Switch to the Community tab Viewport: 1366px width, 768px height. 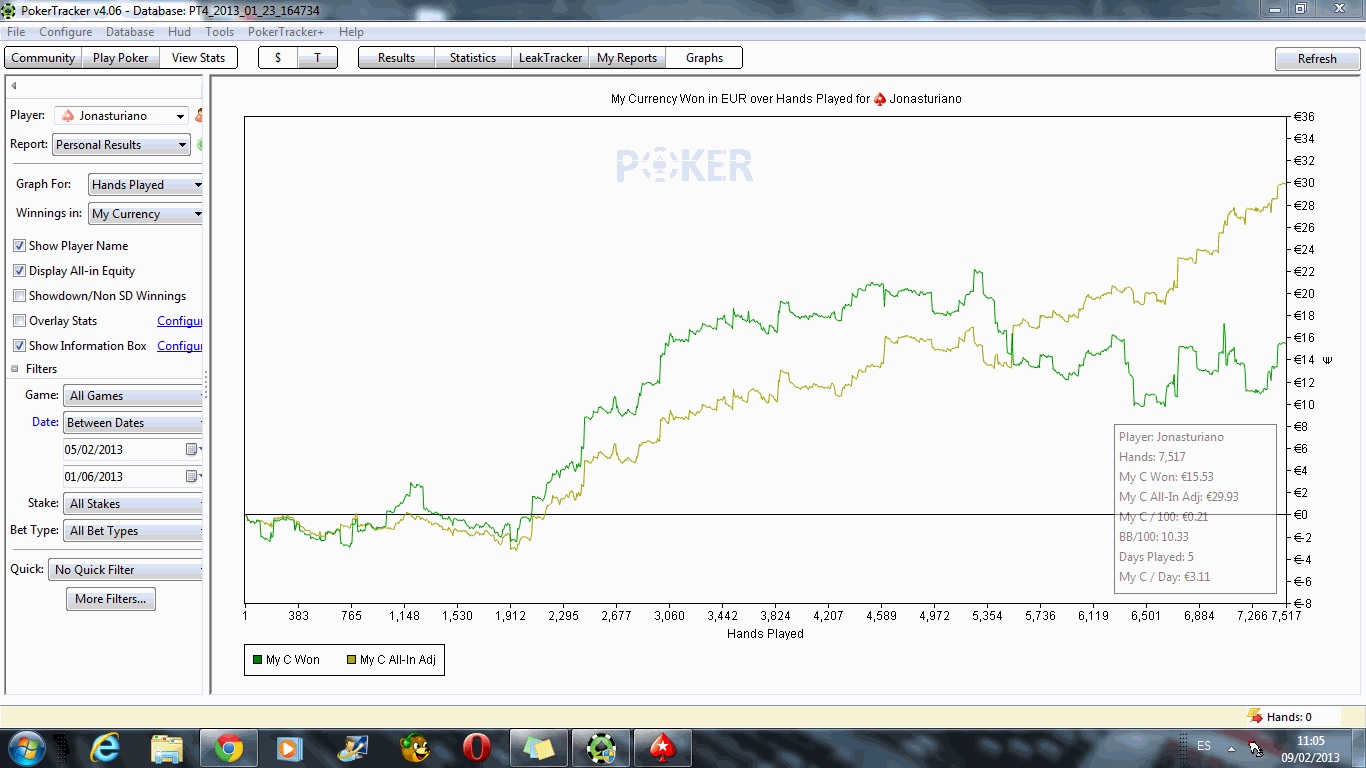(43, 58)
